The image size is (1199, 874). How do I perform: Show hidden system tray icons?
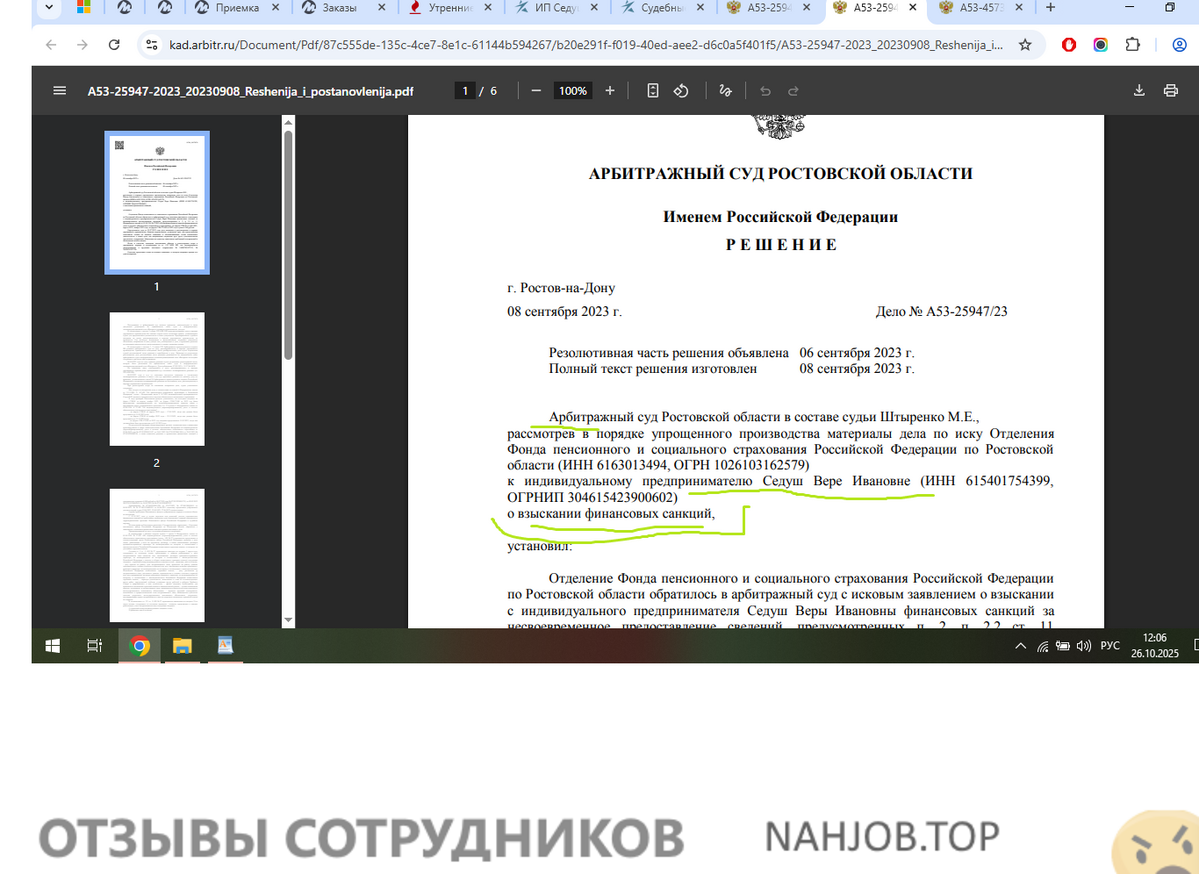point(1020,646)
